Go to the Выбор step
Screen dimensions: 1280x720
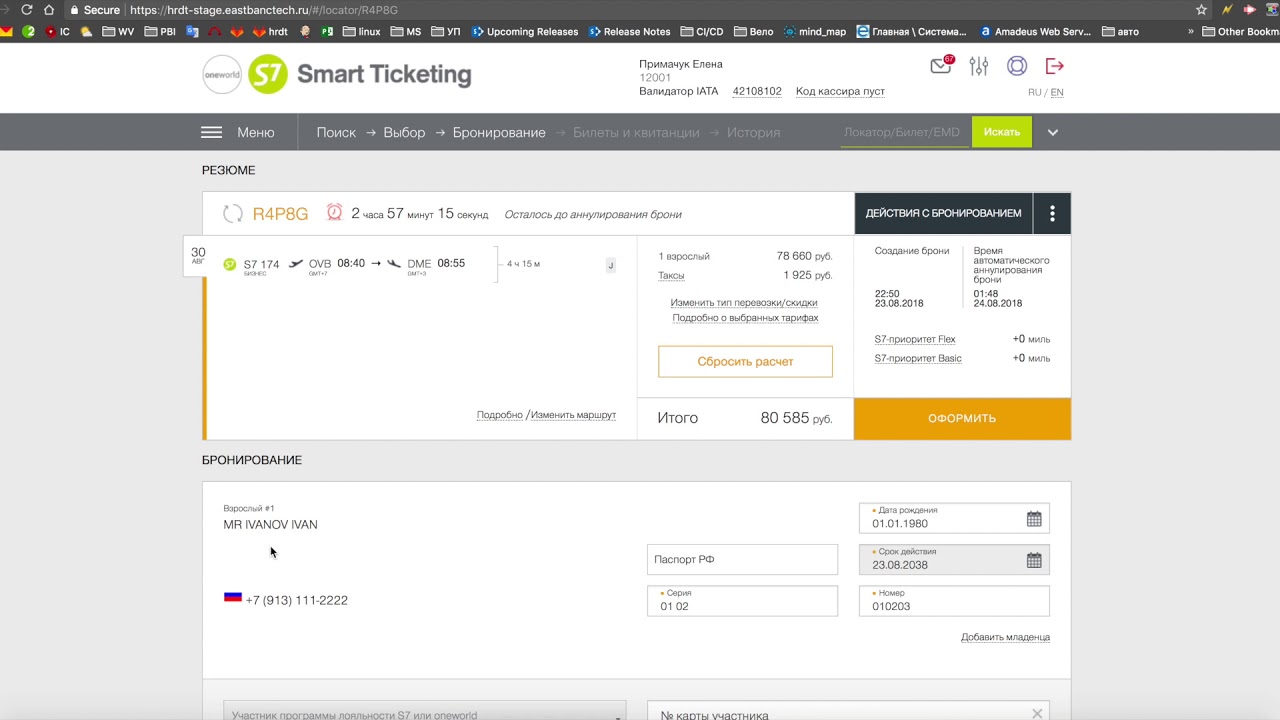(404, 132)
